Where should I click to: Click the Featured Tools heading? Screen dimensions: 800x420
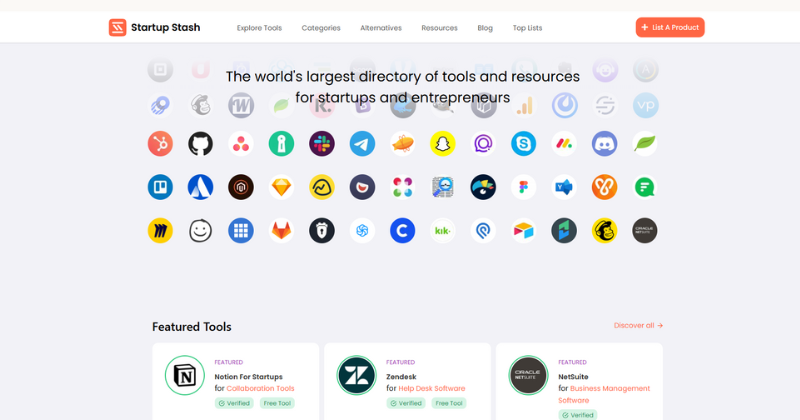coord(192,327)
